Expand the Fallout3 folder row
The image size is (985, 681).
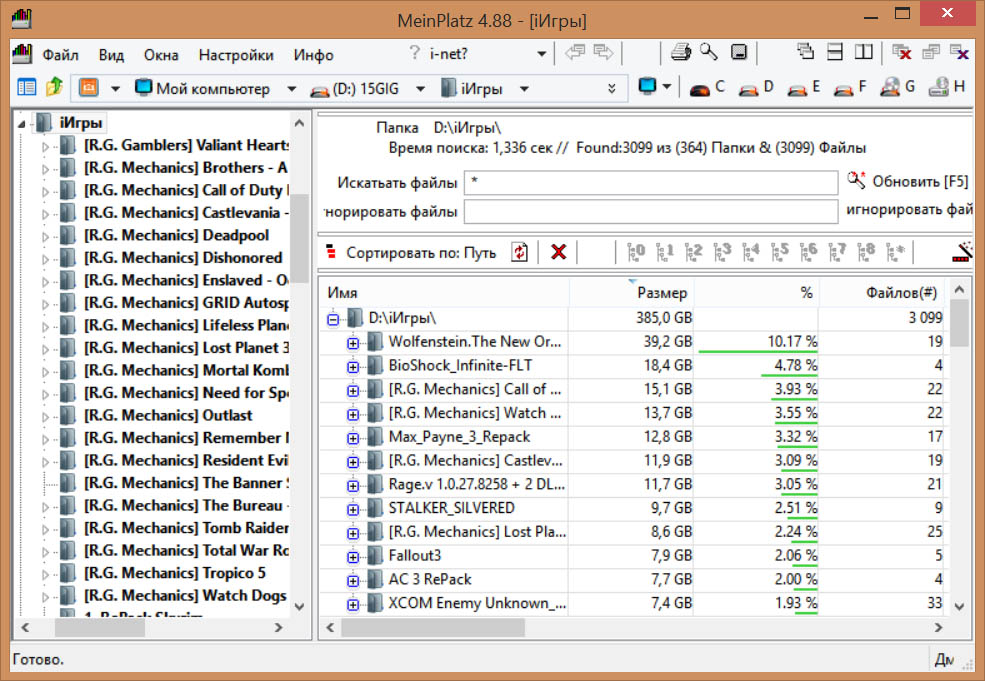tap(352, 557)
